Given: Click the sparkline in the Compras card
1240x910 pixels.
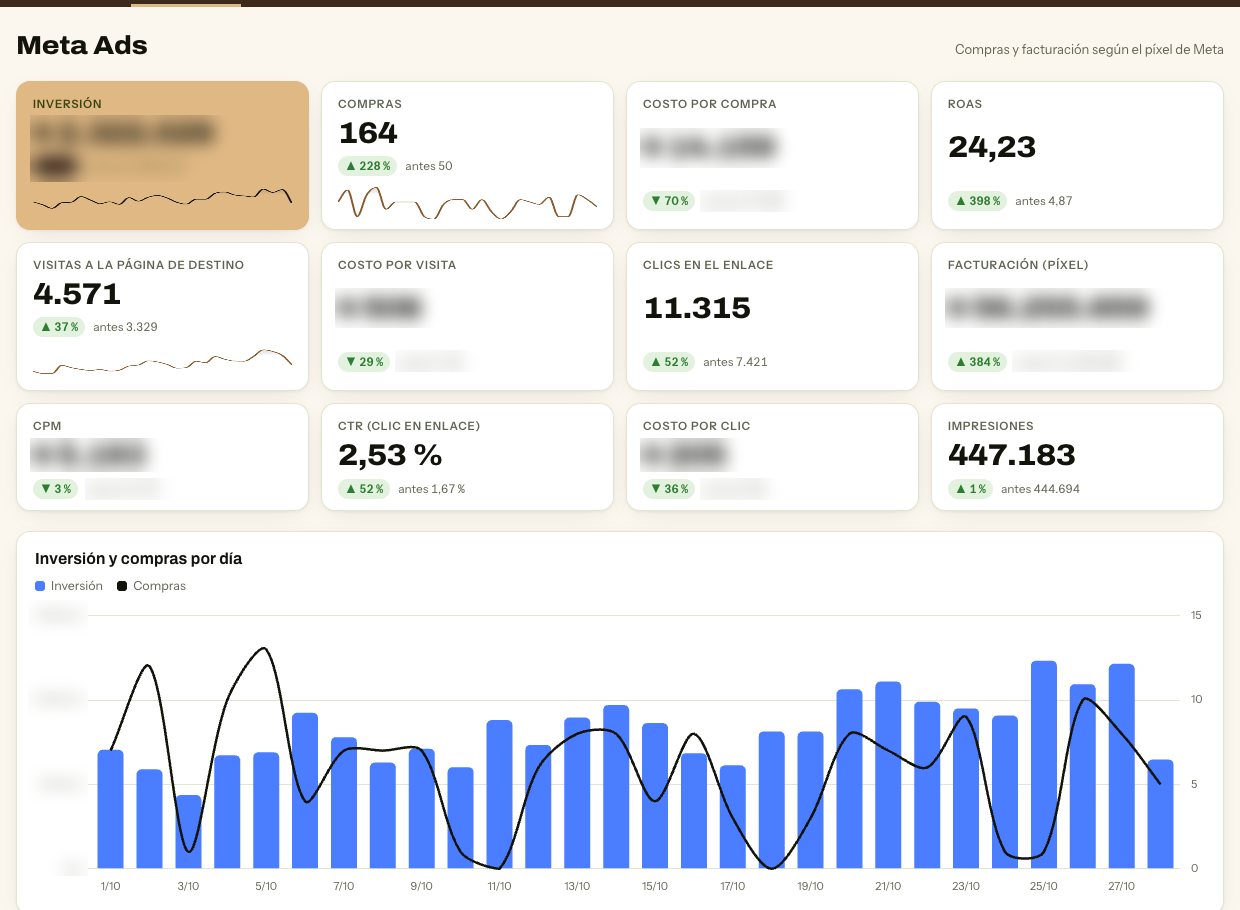Looking at the screenshot, I should pos(467,203).
